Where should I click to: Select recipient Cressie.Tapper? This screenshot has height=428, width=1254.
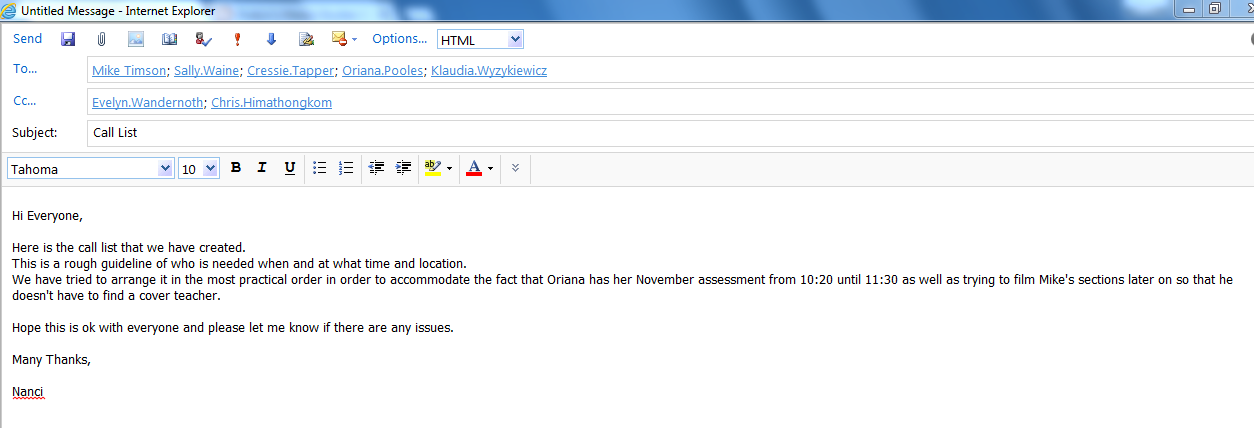coord(290,71)
